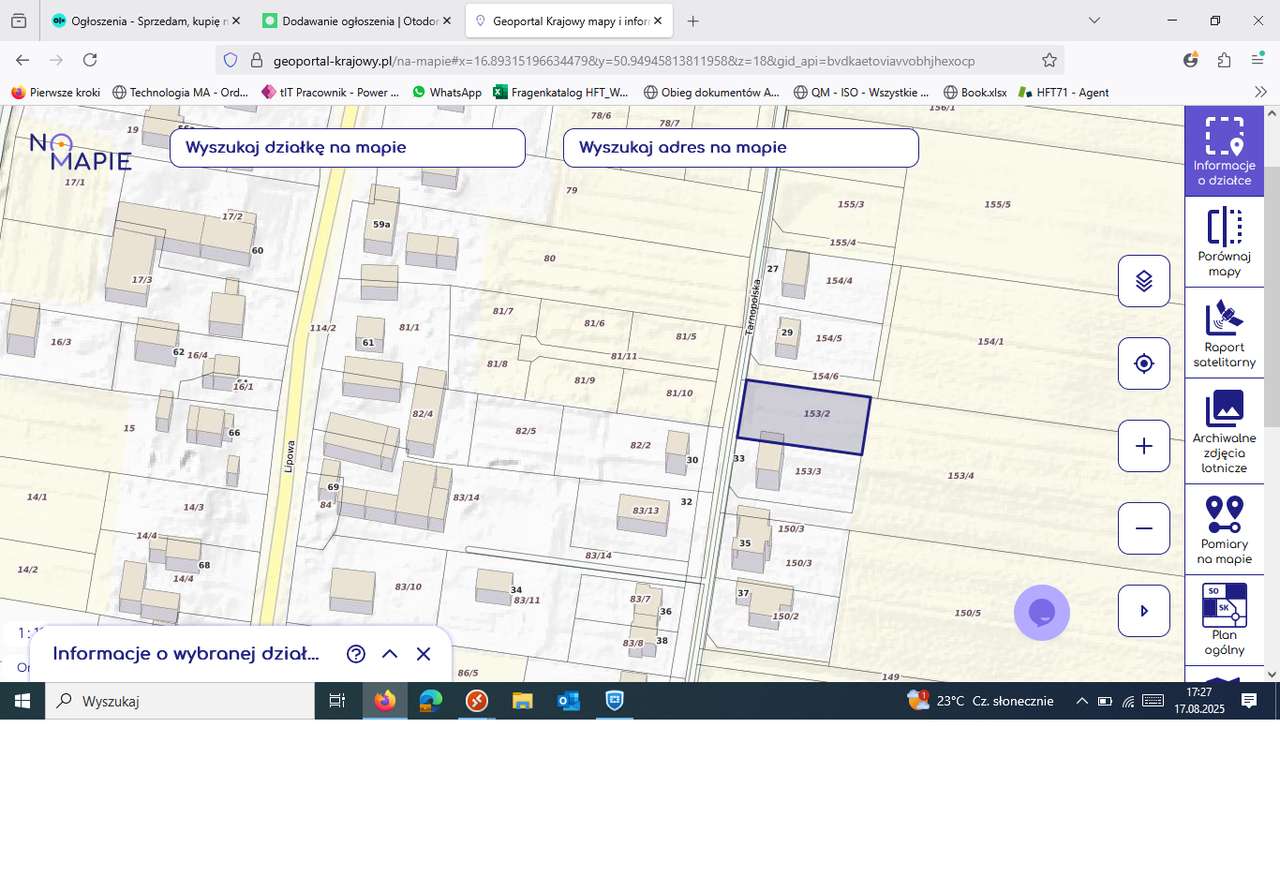Open help for selected parcel panel
The height and width of the screenshot is (890, 1280).
click(356, 654)
